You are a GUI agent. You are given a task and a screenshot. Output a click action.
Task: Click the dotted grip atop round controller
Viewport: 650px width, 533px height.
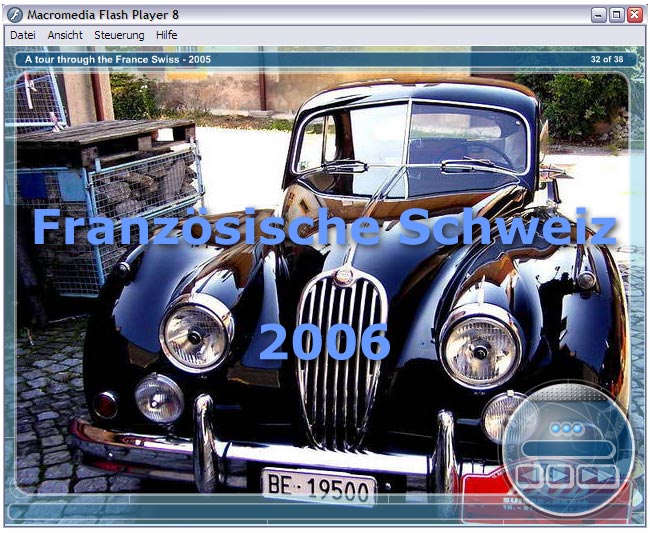click(567, 393)
